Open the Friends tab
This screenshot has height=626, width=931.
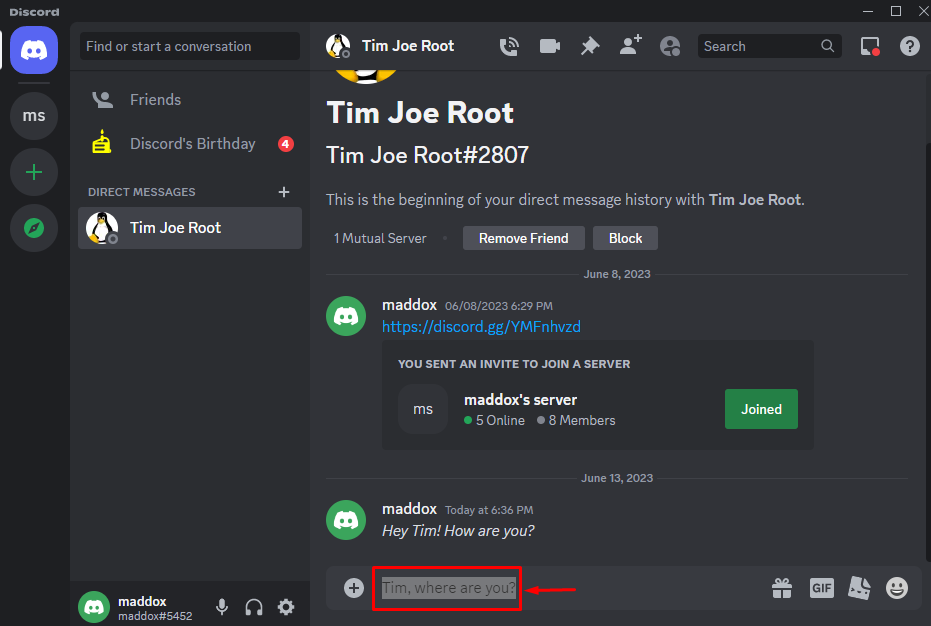[190, 100]
